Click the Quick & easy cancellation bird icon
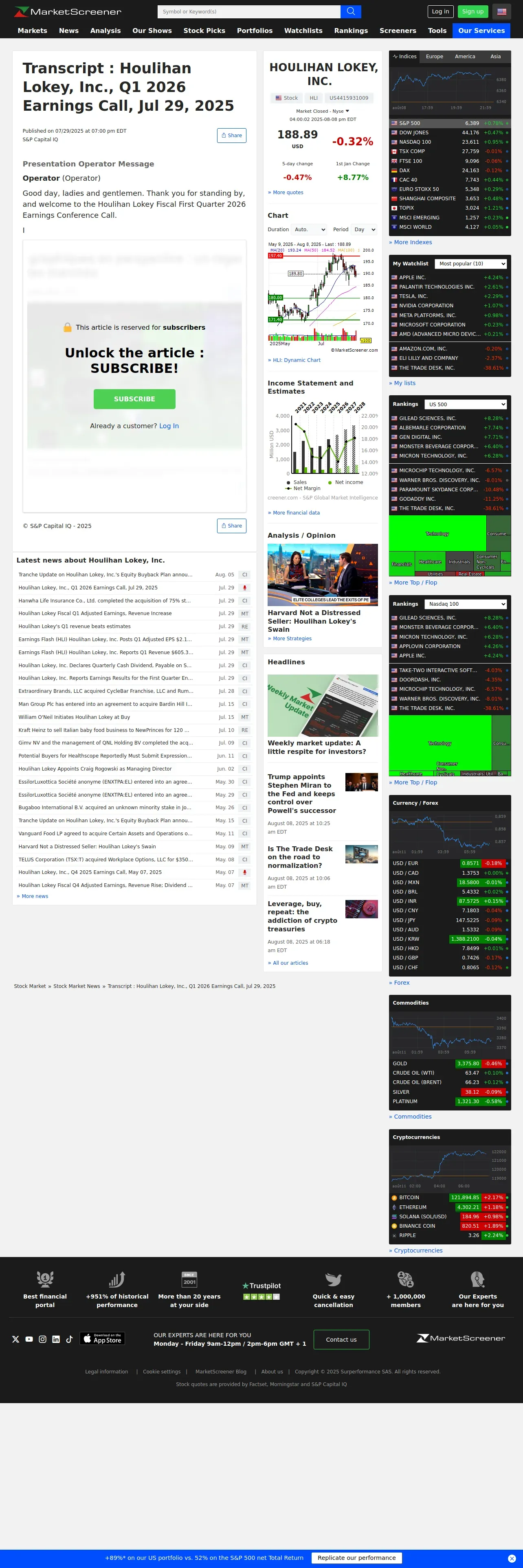 (x=334, y=1279)
